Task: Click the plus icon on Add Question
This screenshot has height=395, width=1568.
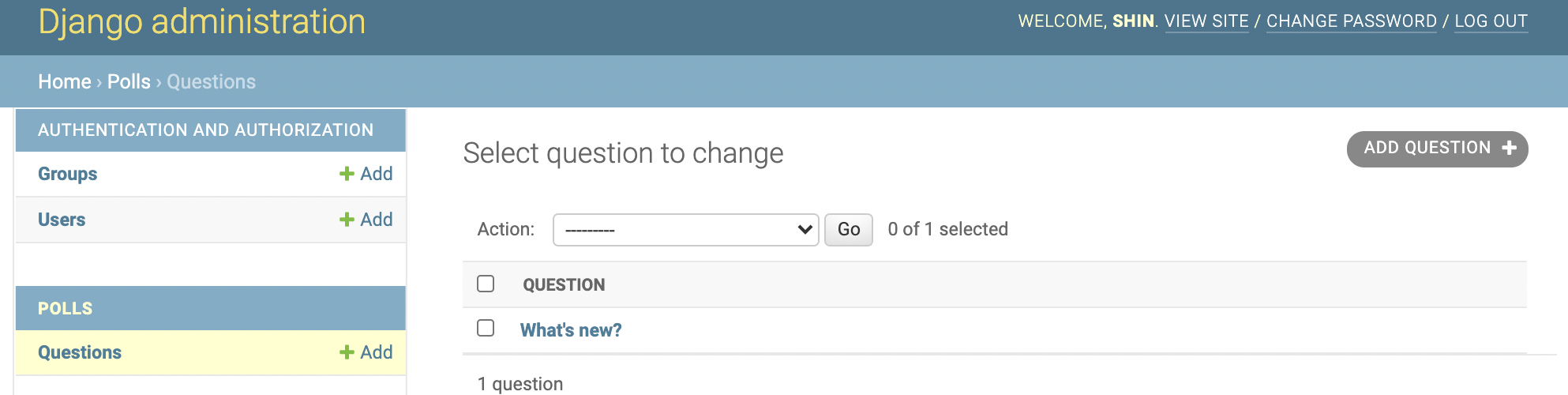Action: tap(1509, 148)
